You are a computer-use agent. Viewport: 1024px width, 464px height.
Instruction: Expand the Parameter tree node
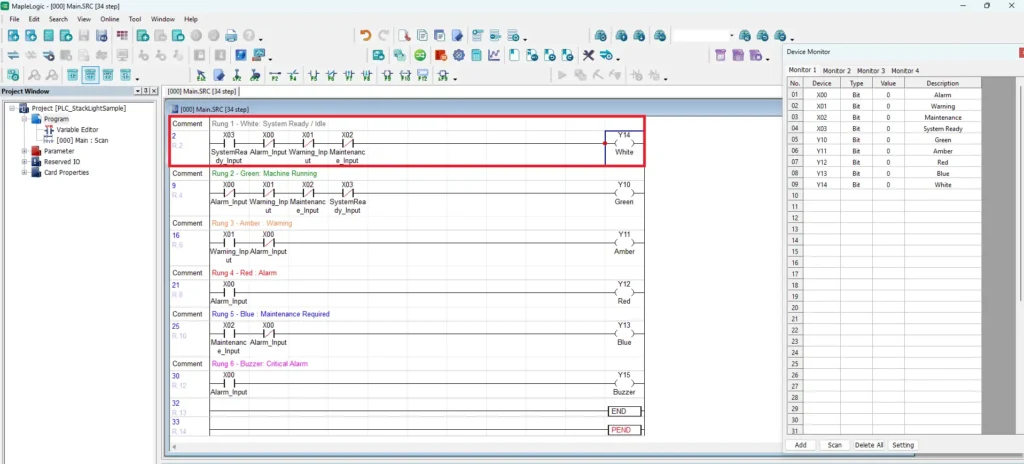click(25, 151)
